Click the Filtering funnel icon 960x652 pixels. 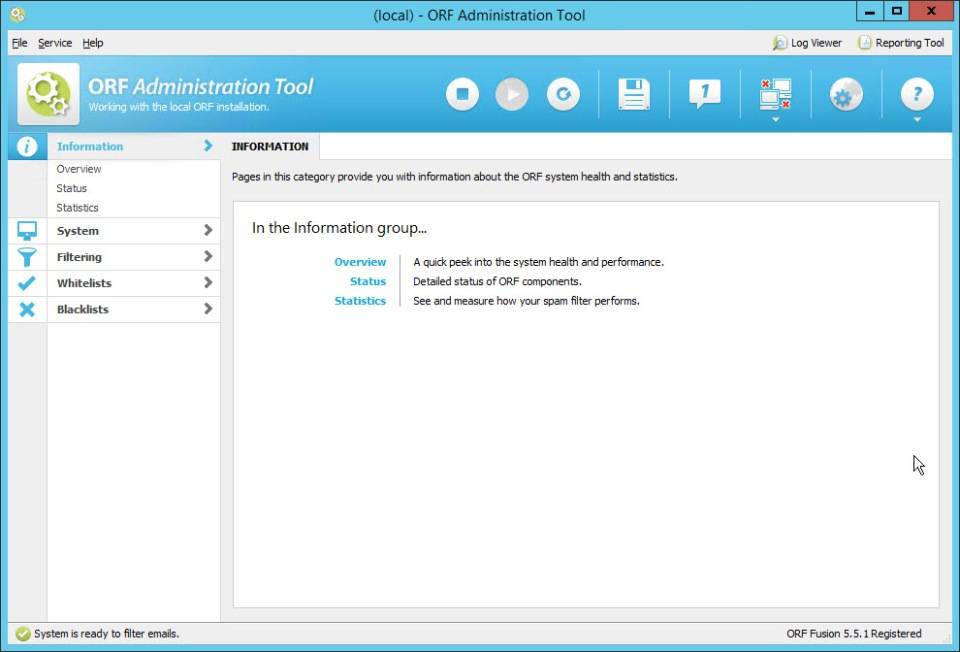27,257
